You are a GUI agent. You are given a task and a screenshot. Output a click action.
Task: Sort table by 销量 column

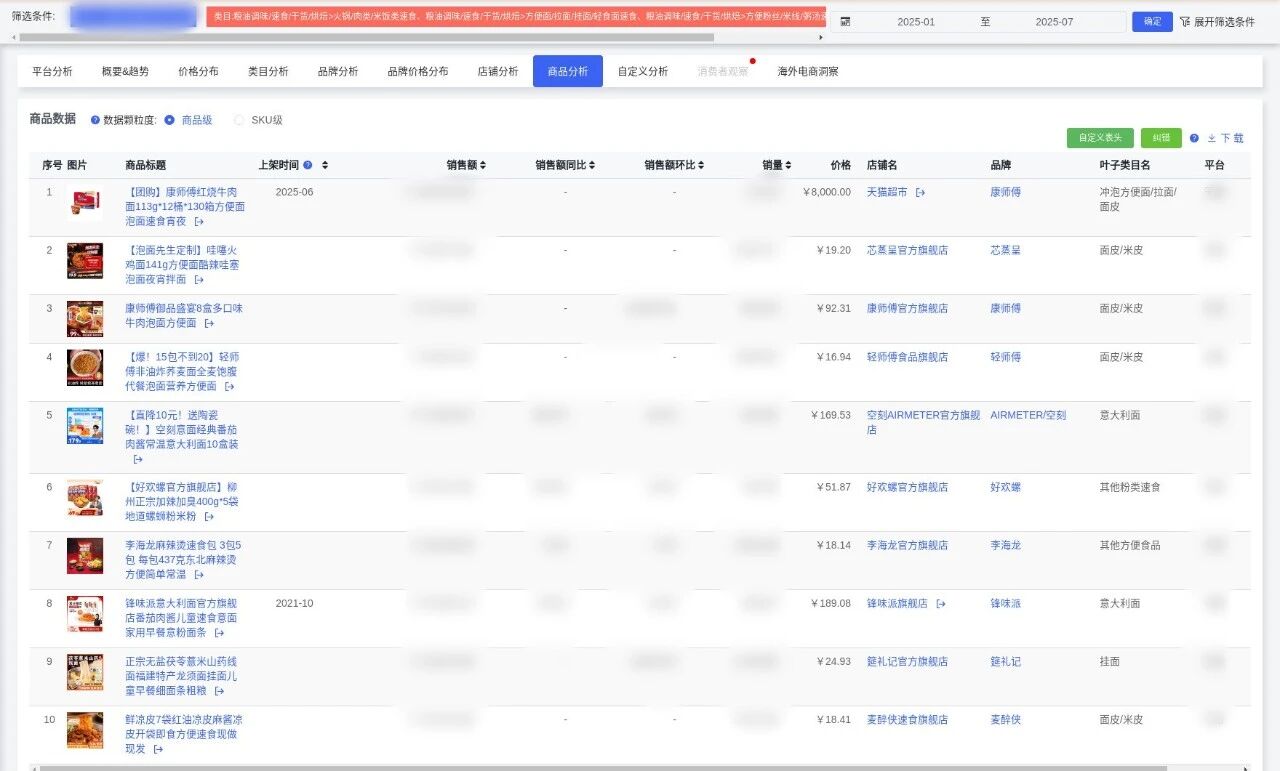788,165
